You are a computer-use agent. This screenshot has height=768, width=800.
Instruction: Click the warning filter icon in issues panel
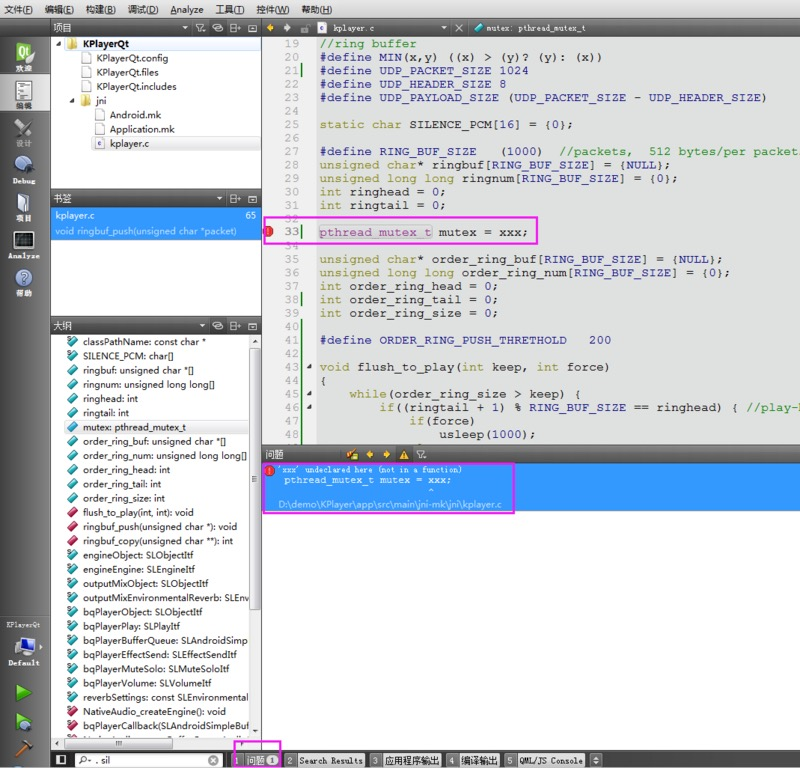point(404,455)
